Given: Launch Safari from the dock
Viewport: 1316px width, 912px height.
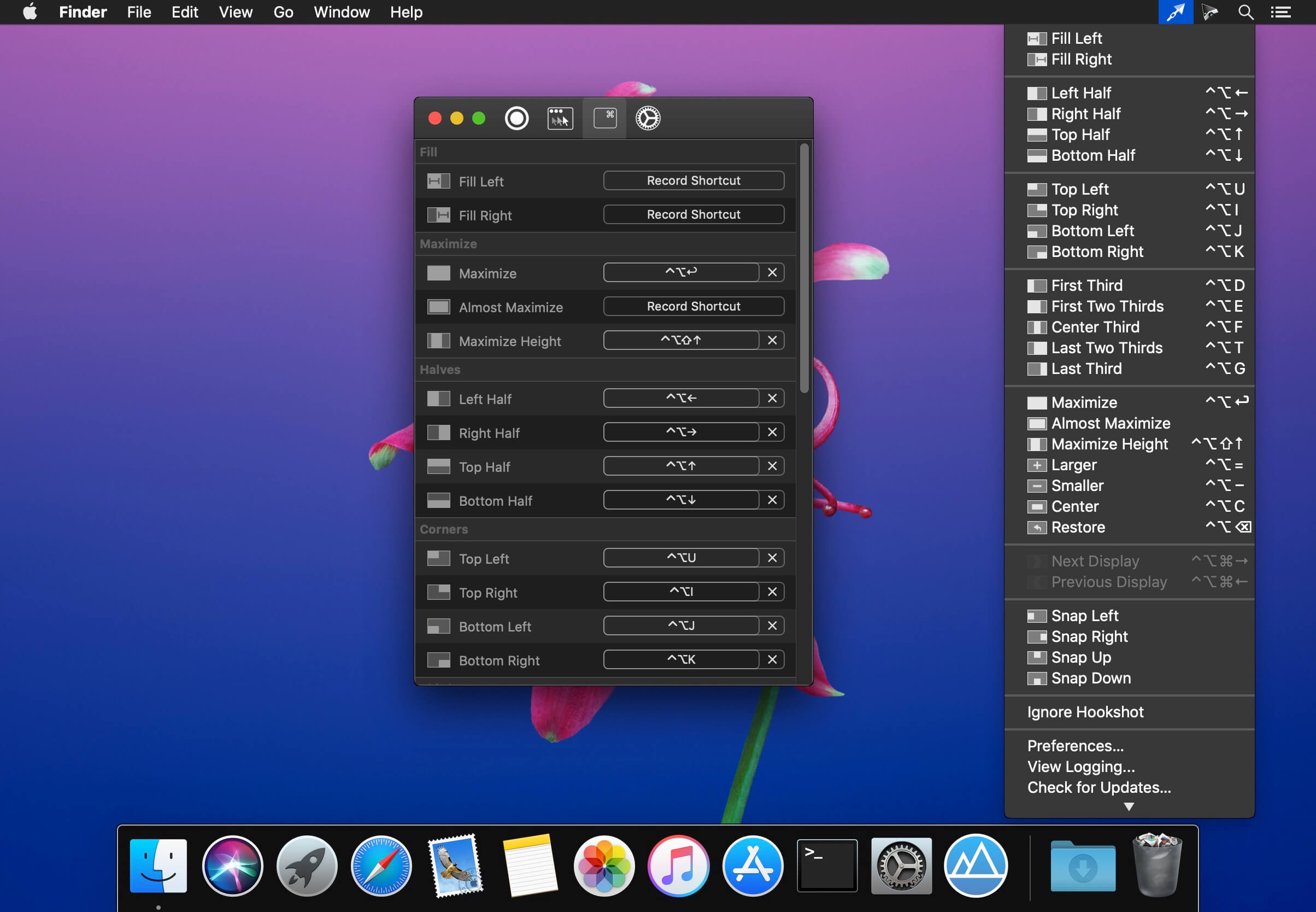Looking at the screenshot, I should [381, 865].
